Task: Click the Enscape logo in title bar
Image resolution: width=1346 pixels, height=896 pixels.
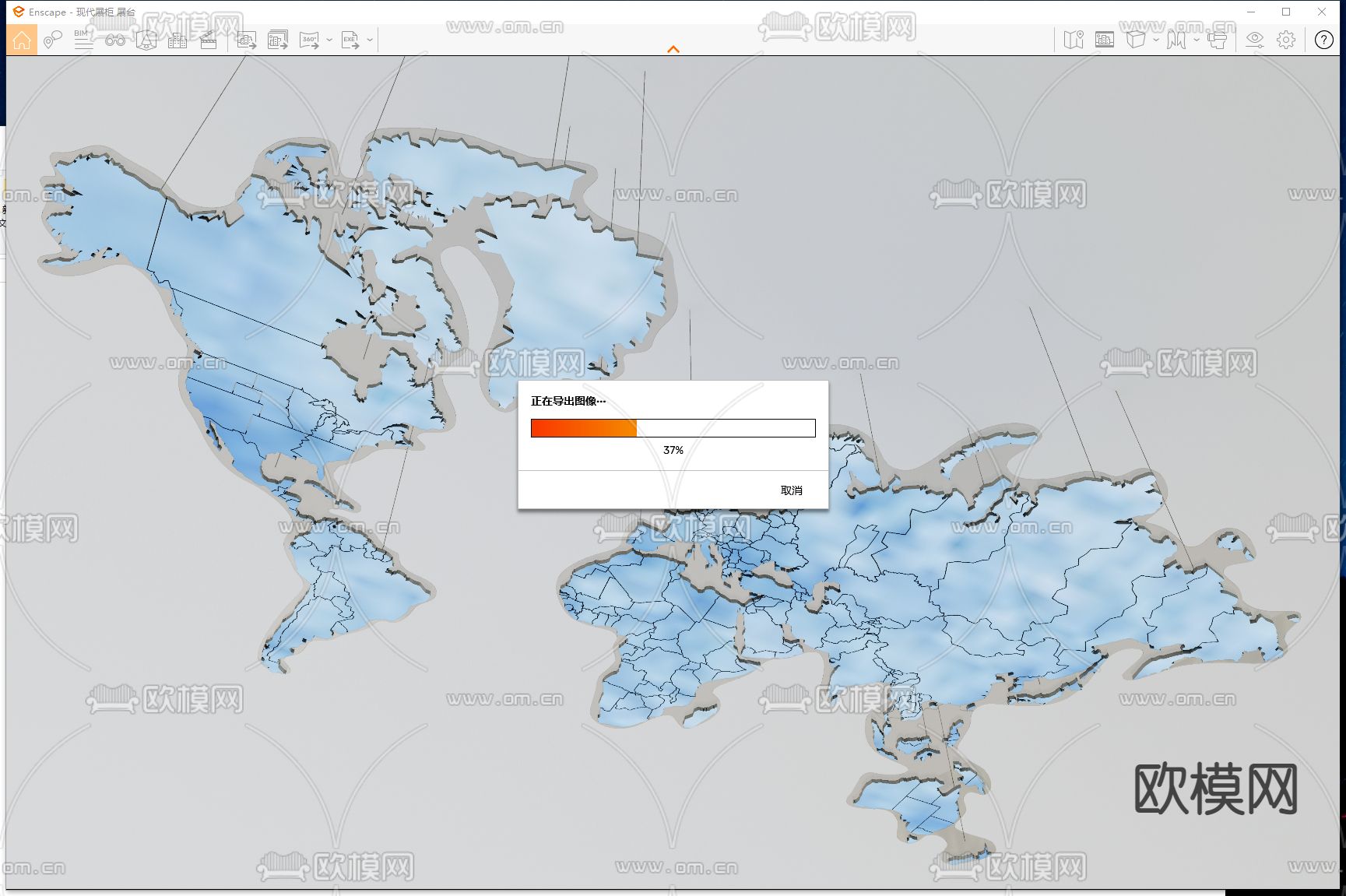Action: click(x=19, y=12)
